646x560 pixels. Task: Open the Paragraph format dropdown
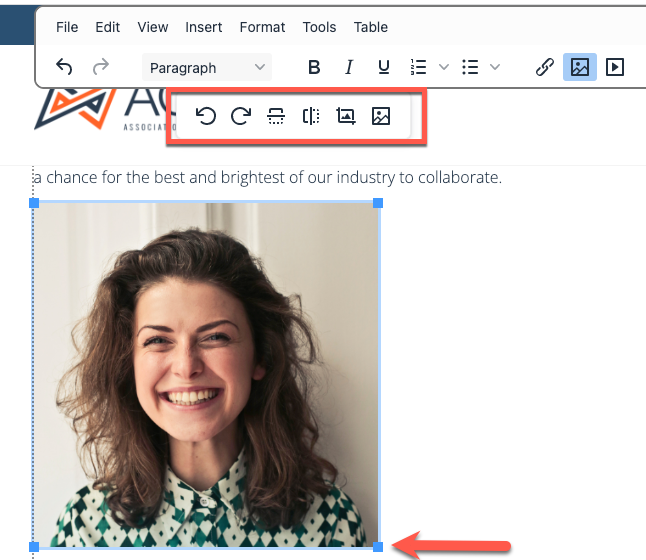tap(207, 67)
